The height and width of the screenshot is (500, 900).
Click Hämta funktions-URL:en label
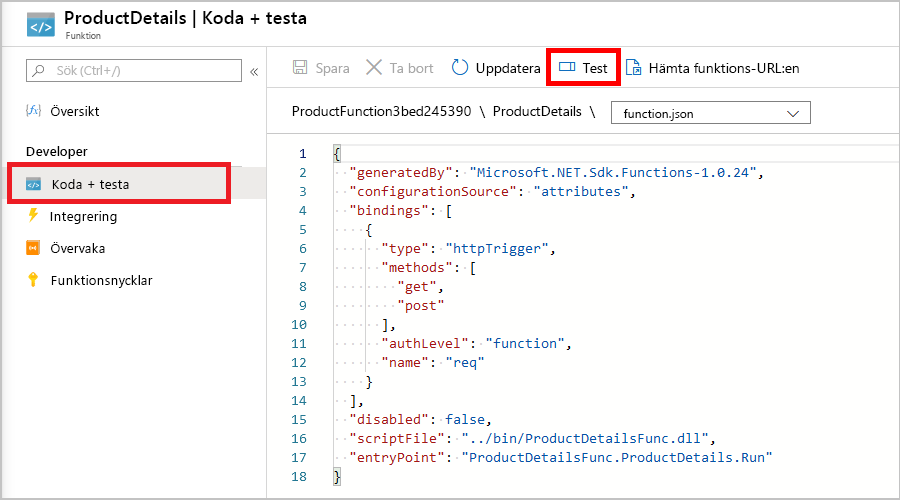[x=724, y=68]
